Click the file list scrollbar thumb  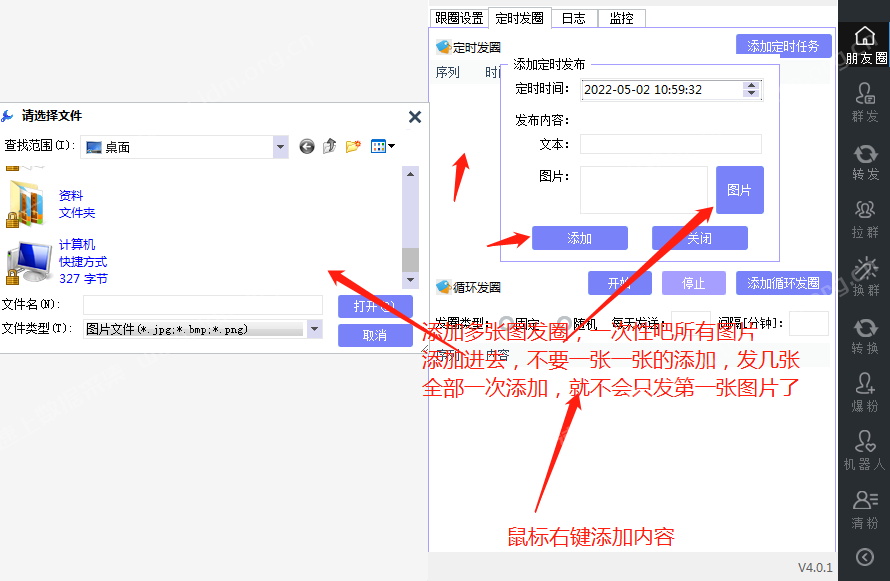pos(410,260)
